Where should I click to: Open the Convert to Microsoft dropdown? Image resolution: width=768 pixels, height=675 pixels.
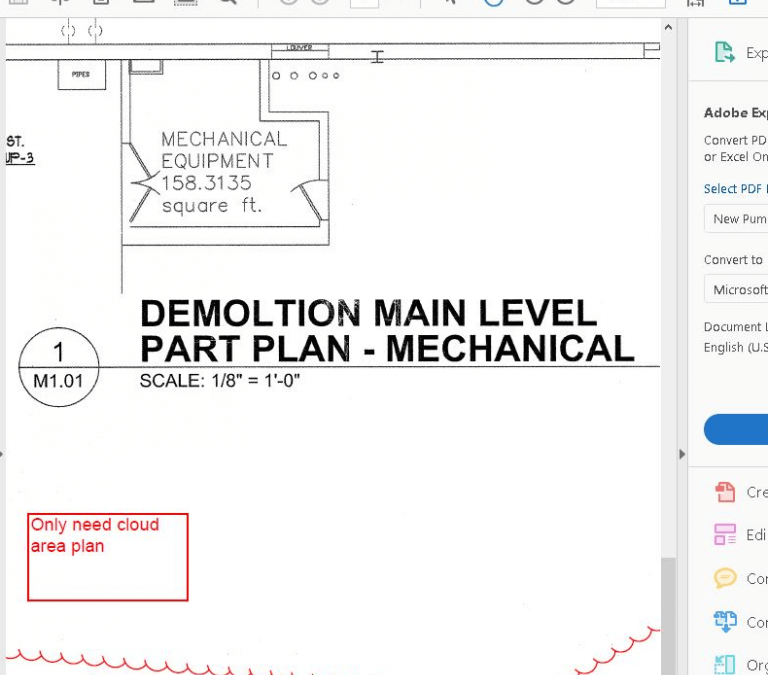click(736, 289)
